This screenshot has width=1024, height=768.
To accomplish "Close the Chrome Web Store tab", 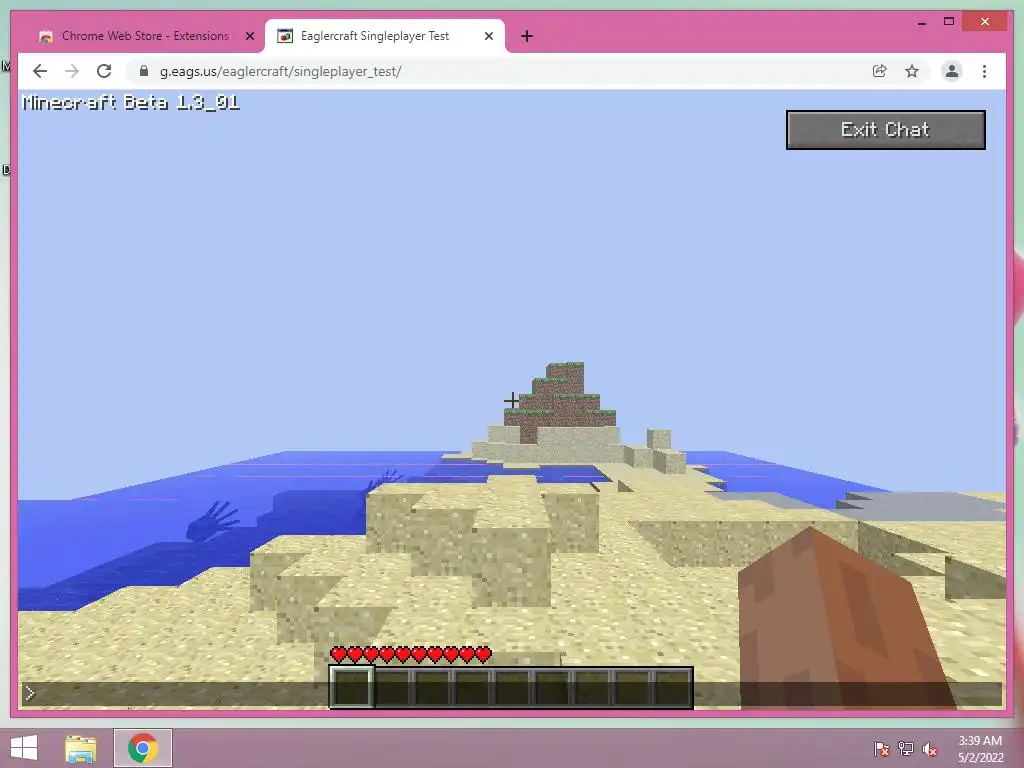I will pyautogui.click(x=249, y=36).
